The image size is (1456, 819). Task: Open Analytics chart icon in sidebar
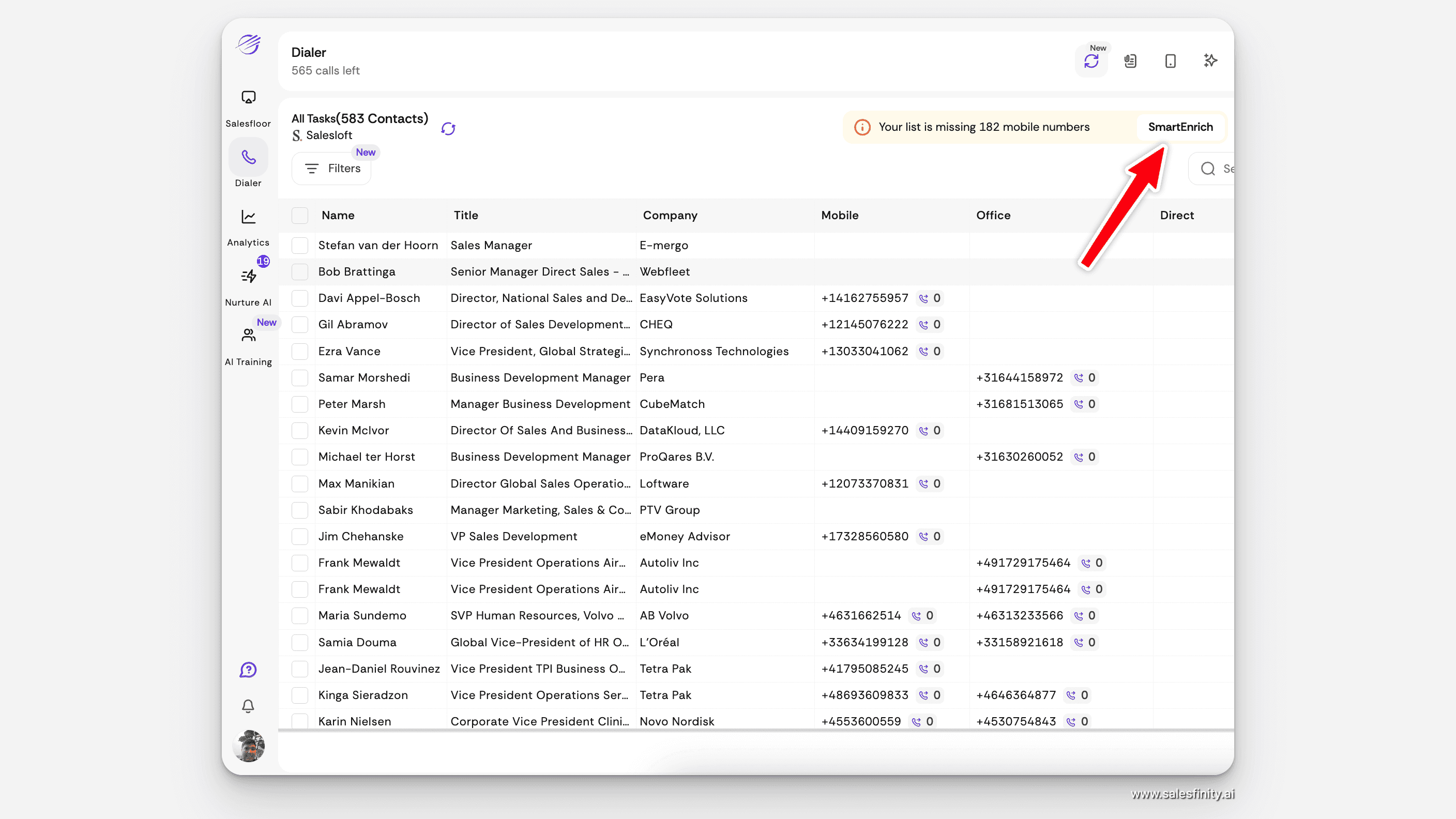click(248, 217)
